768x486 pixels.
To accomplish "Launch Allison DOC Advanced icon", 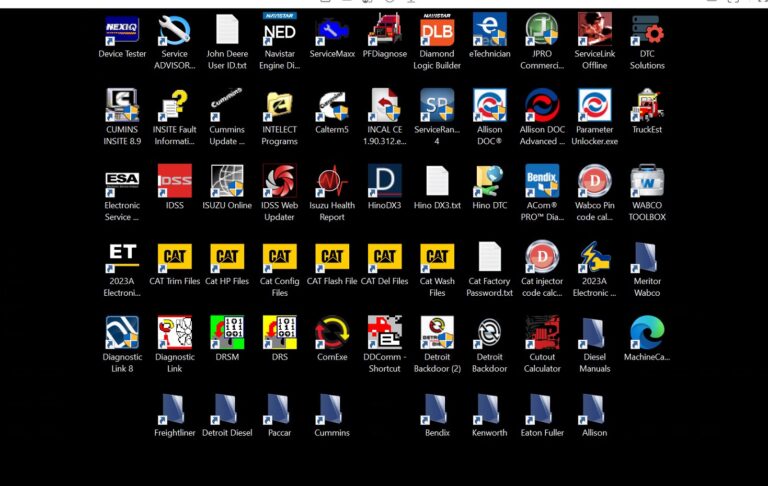I will coord(542,105).
